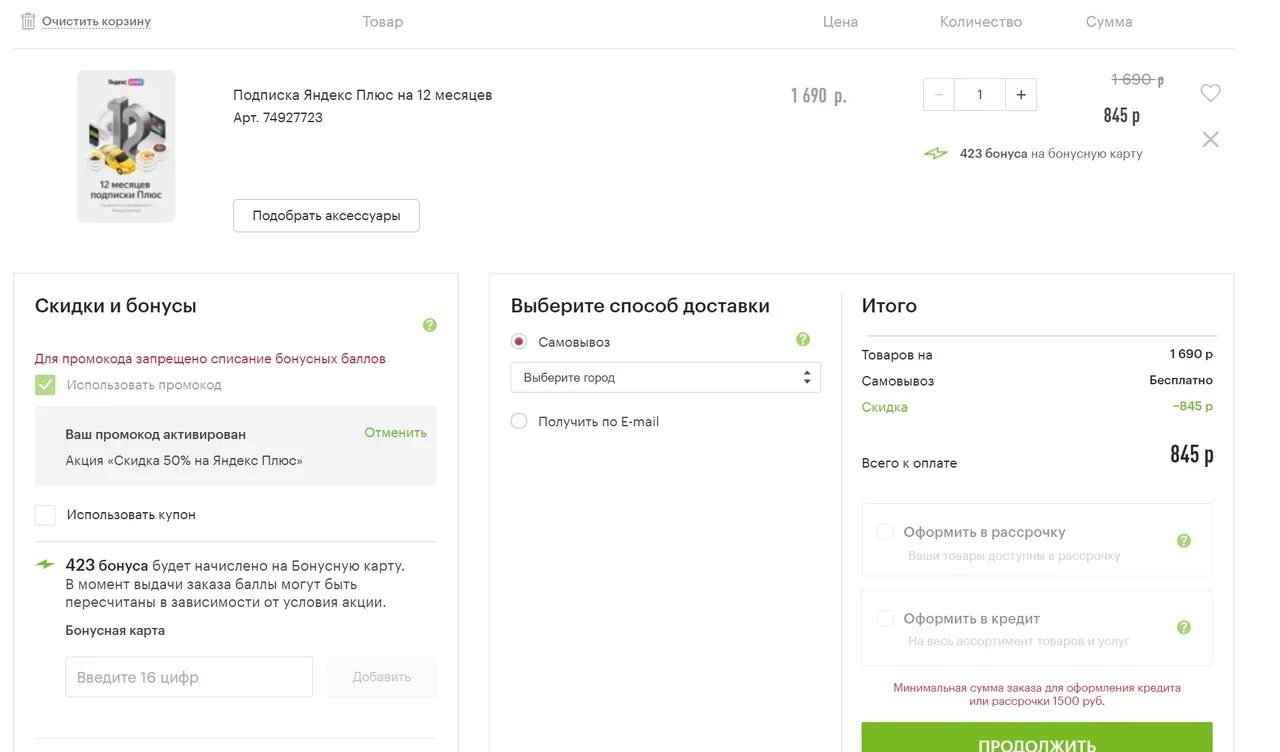Screen dimensions: 1280x752
Task: Check 'Оформить в кредит' checkbox
Action: [x=885, y=619]
